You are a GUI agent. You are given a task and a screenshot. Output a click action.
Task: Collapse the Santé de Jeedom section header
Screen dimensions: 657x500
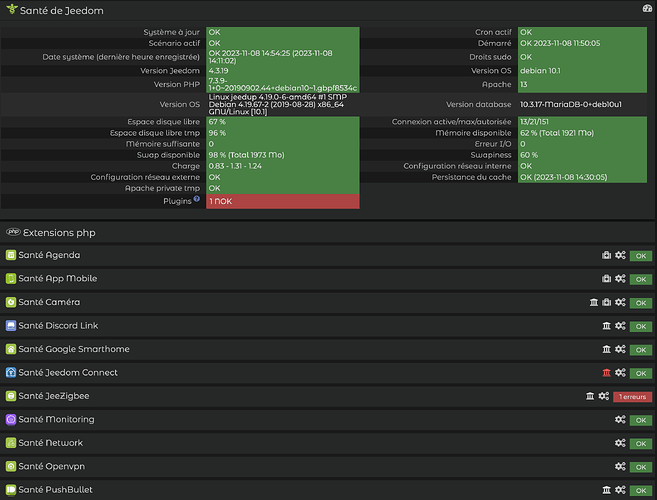click(x=62, y=10)
